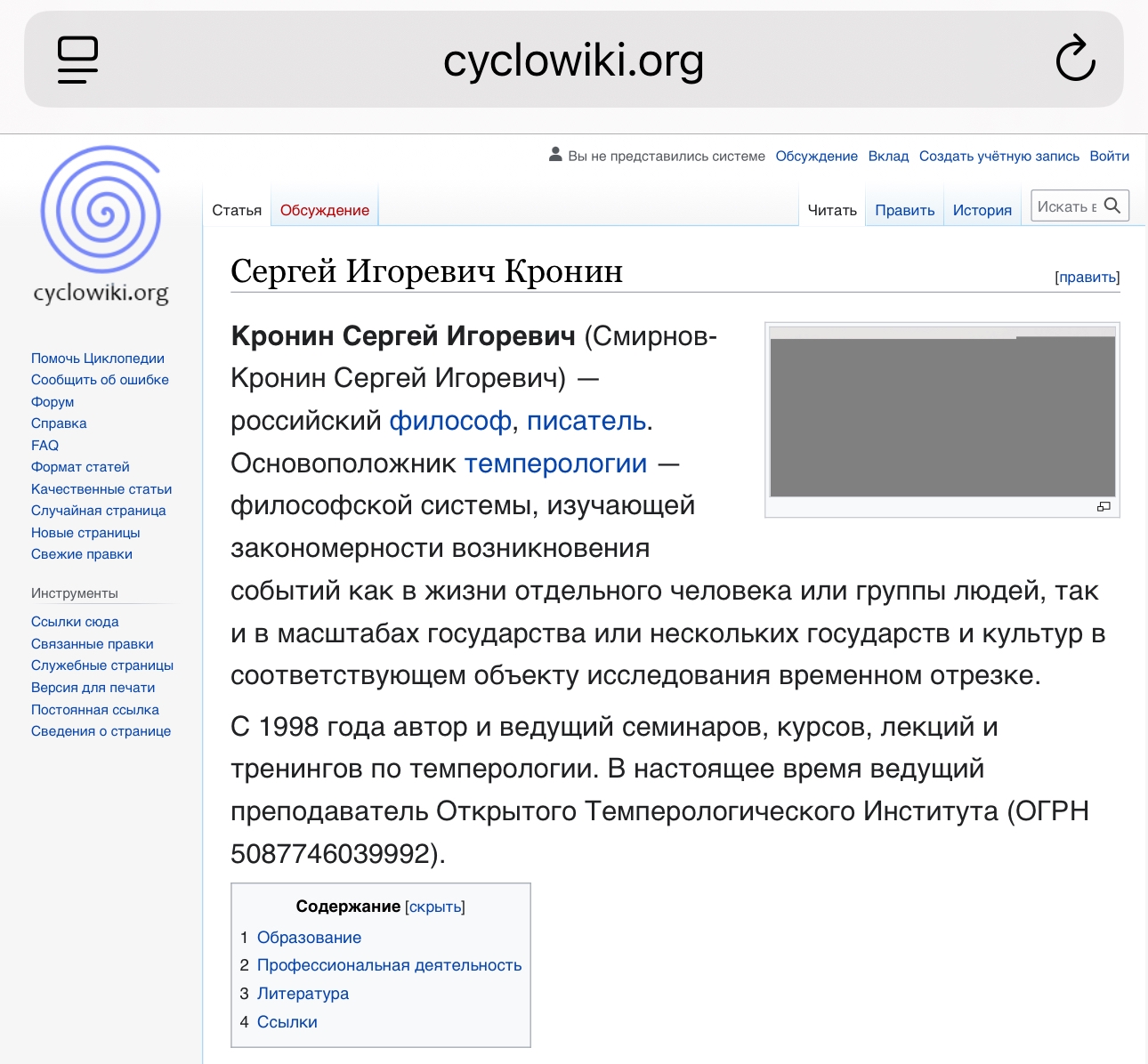Open the Править tab

[905, 210]
